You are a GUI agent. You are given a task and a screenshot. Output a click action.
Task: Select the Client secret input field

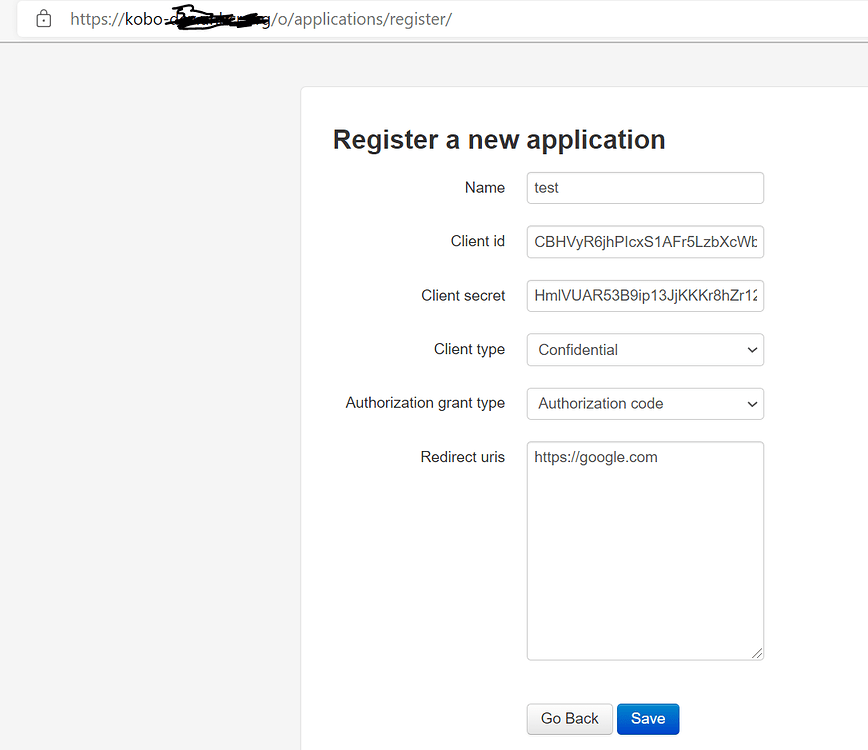tap(644, 296)
